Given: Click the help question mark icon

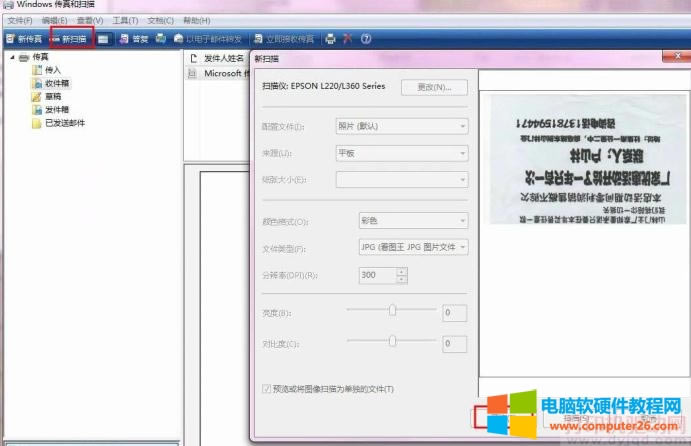Looking at the screenshot, I should 366,39.
